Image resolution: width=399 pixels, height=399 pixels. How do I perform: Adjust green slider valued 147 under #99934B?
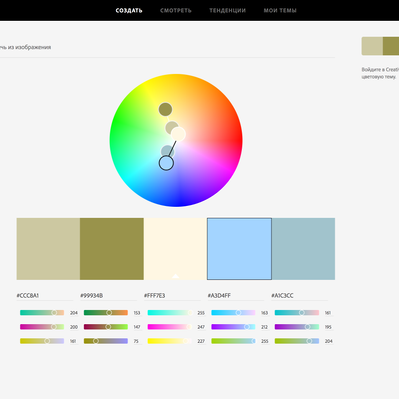106,327
